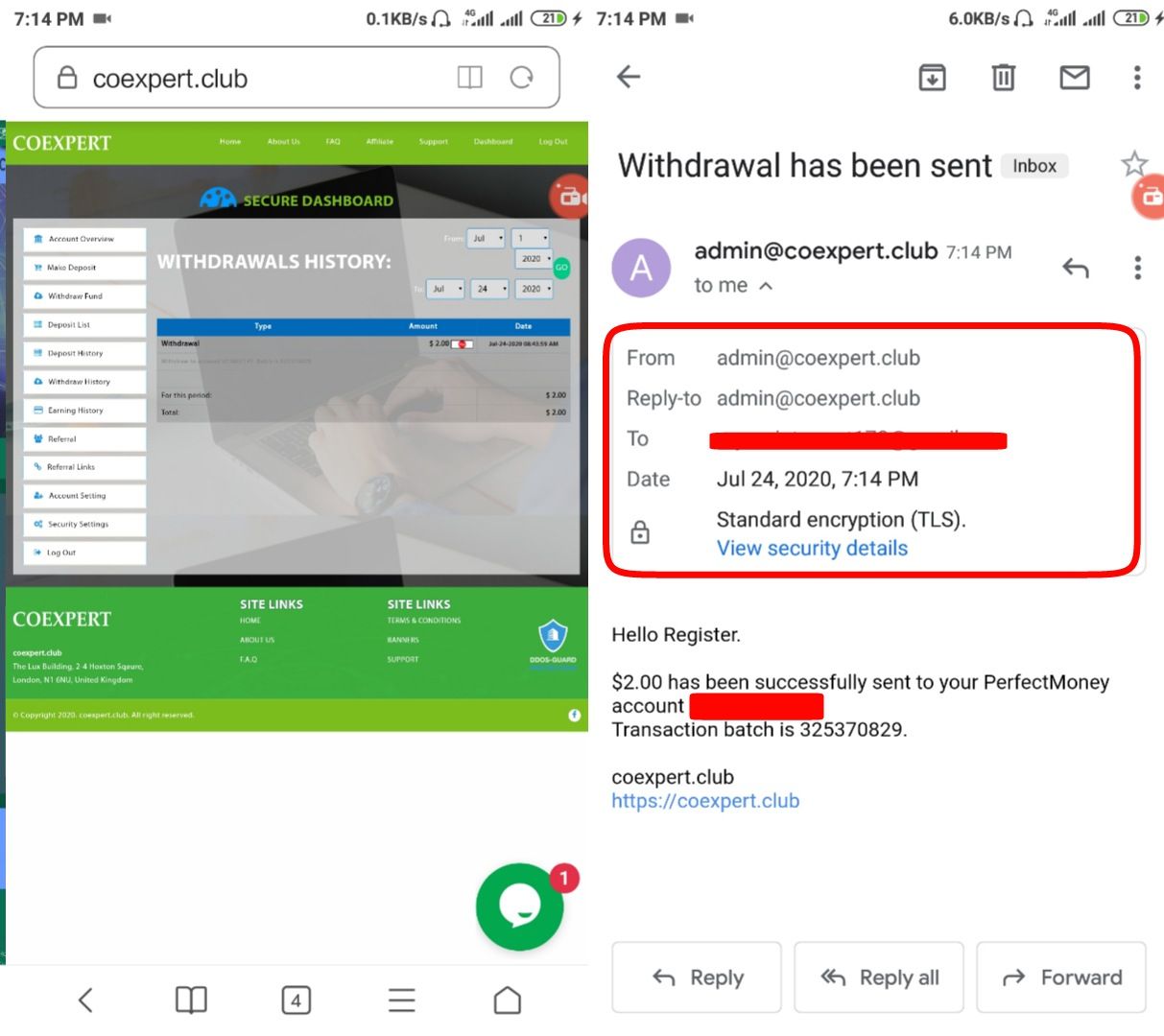This screenshot has width=1164, height=1036.
Task: Click View security details link
Action: coord(812,549)
